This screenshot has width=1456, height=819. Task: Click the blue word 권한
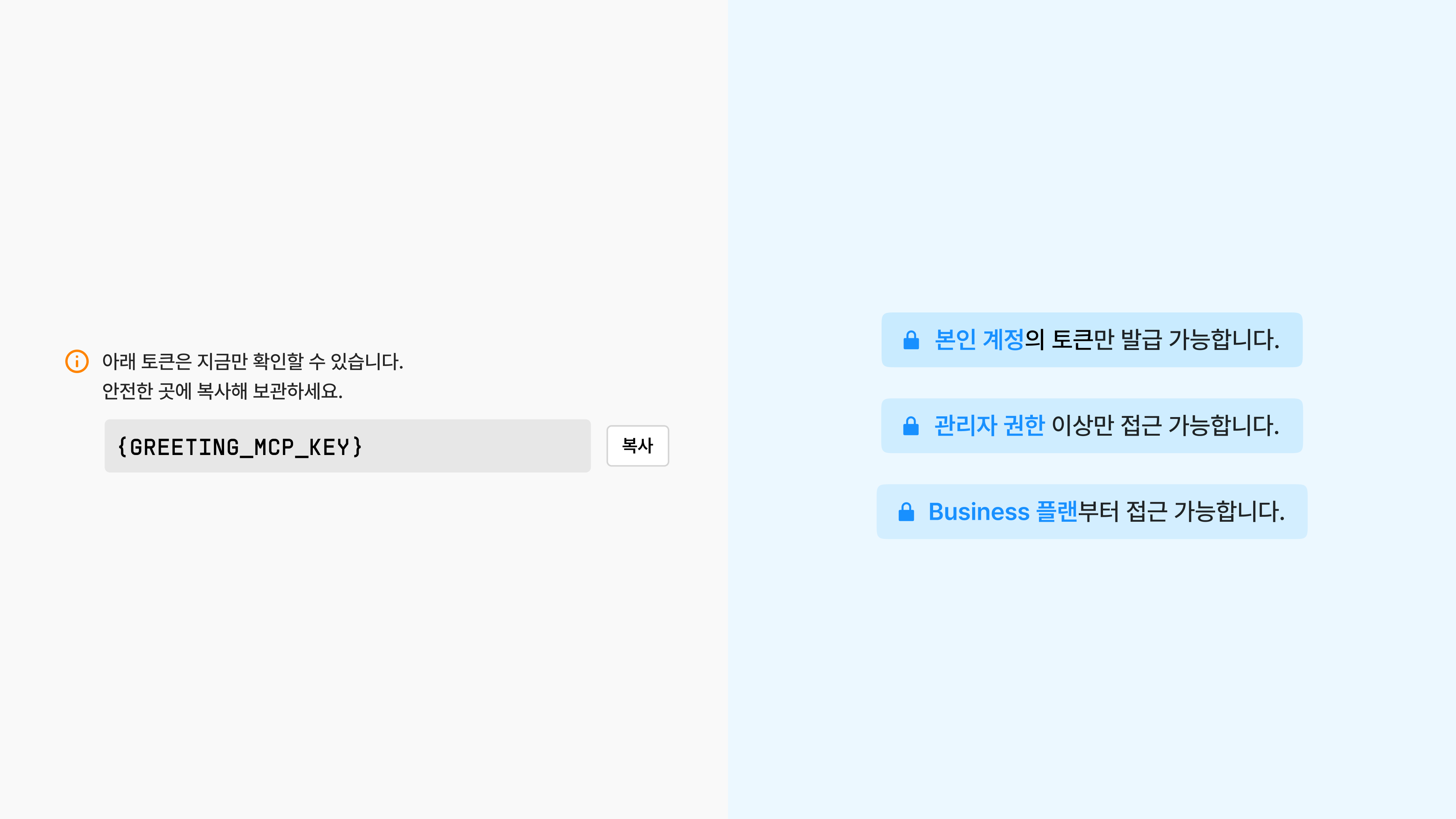point(1024,425)
